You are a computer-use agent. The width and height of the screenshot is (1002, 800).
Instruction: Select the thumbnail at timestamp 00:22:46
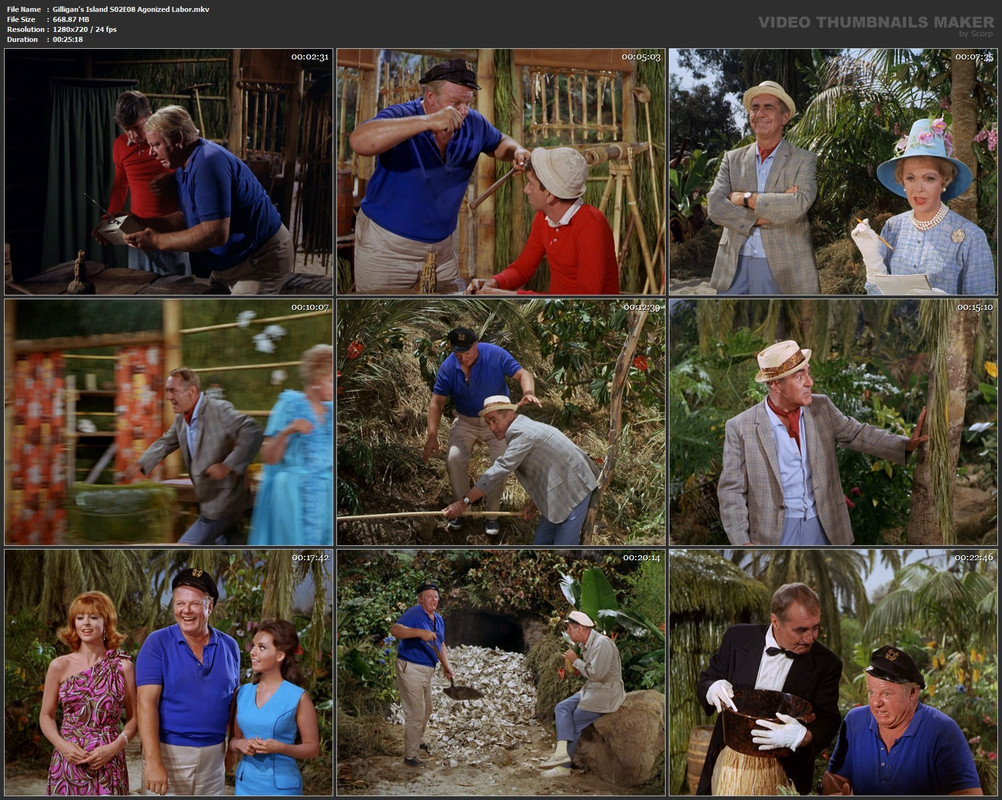(x=833, y=673)
